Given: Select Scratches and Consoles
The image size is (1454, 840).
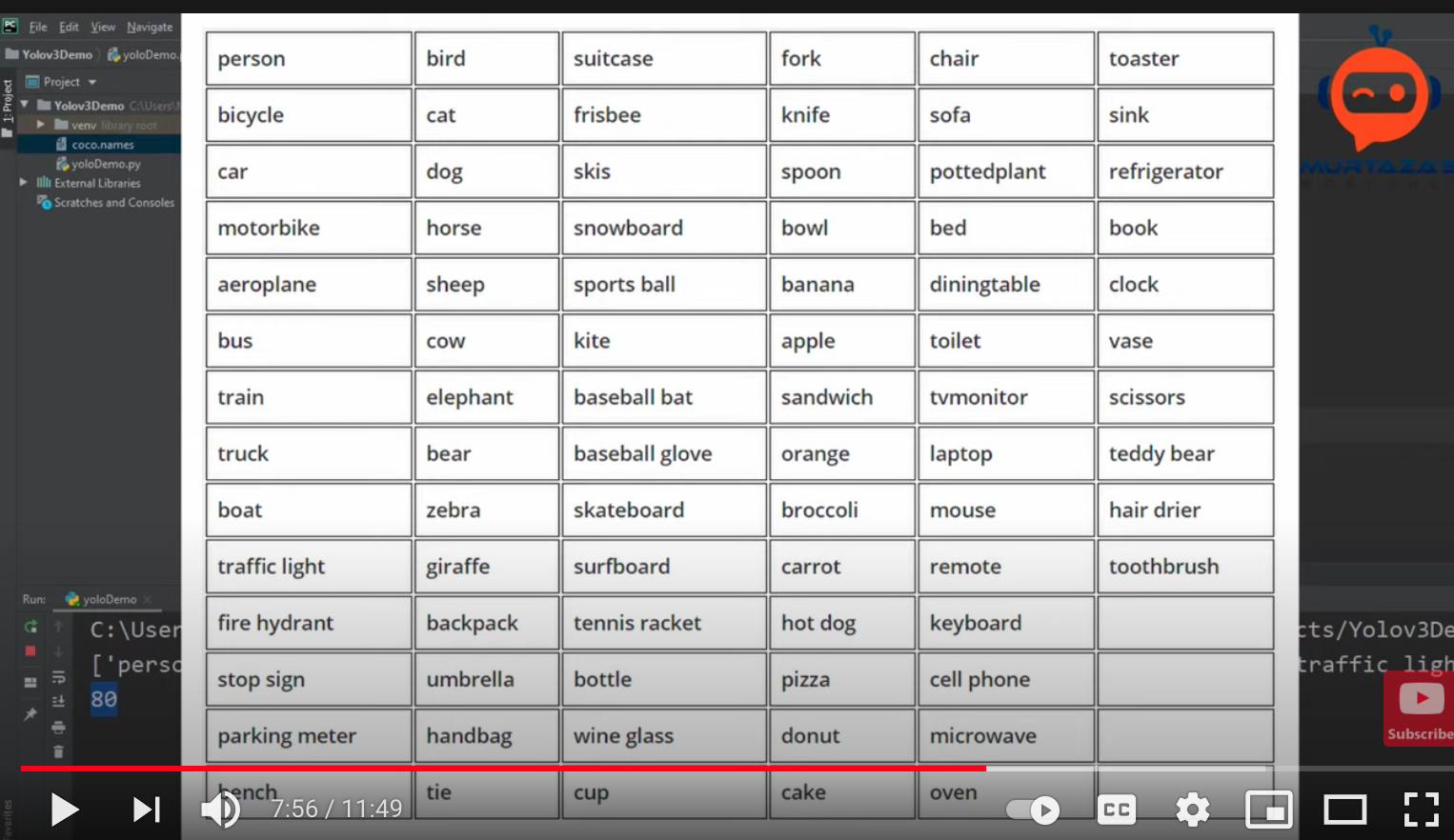Looking at the screenshot, I should [x=106, y=203].
